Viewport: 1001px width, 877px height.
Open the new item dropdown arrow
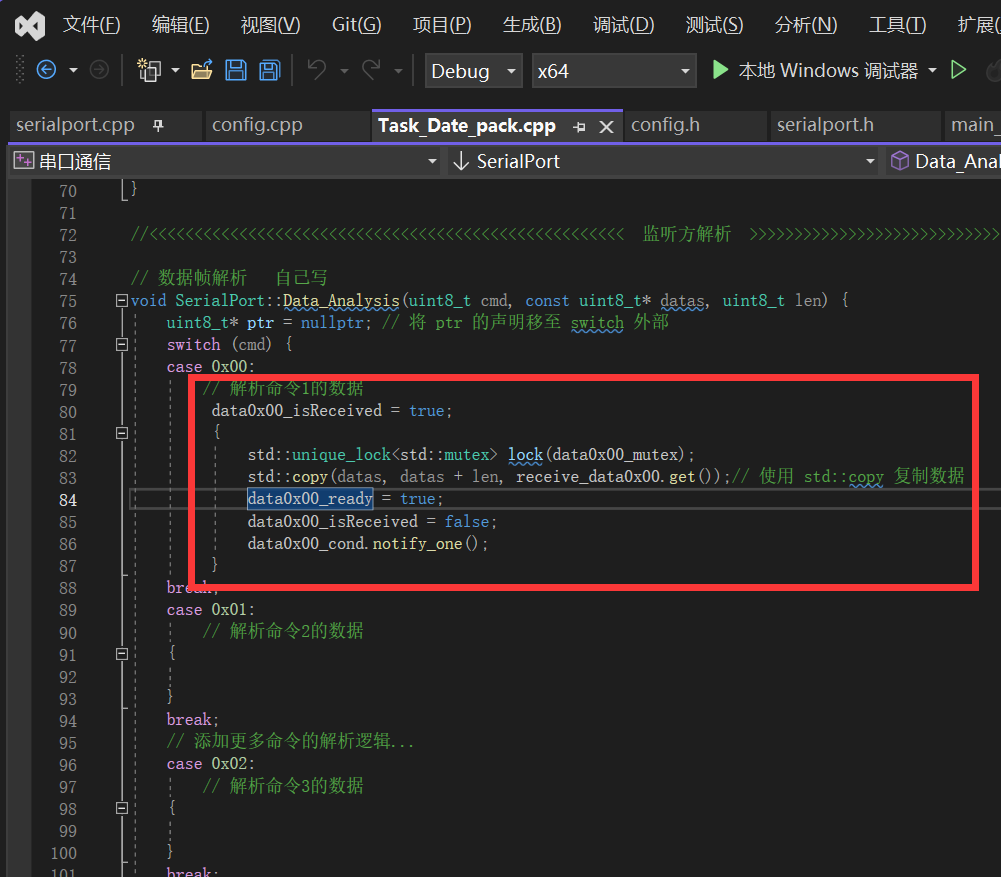[x=175, y=70]
